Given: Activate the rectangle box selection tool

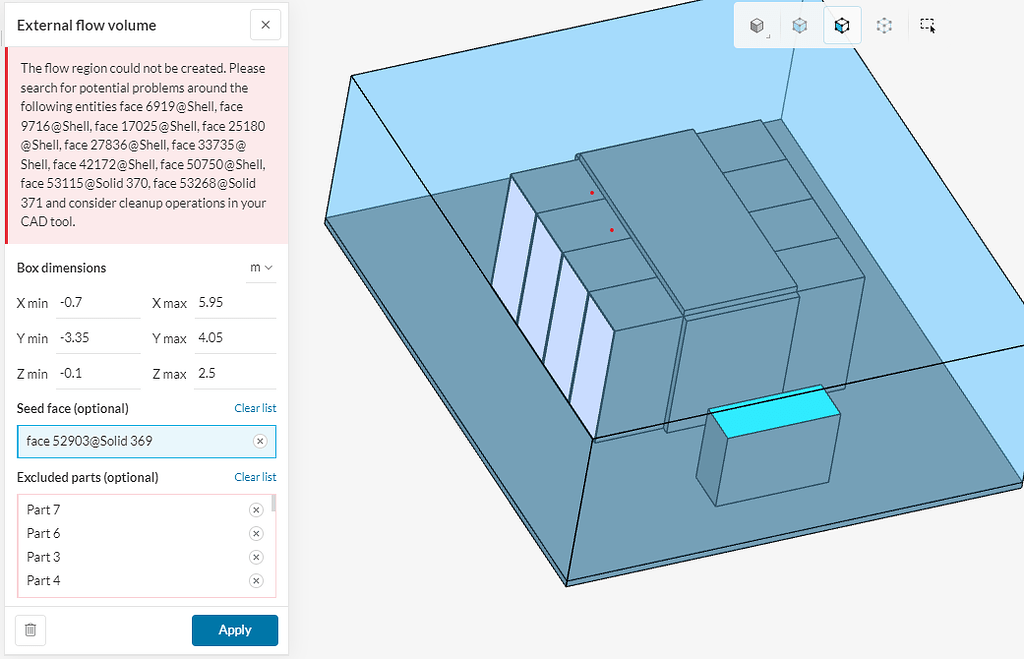Looking at the screenshot, I should coord(927,25).
